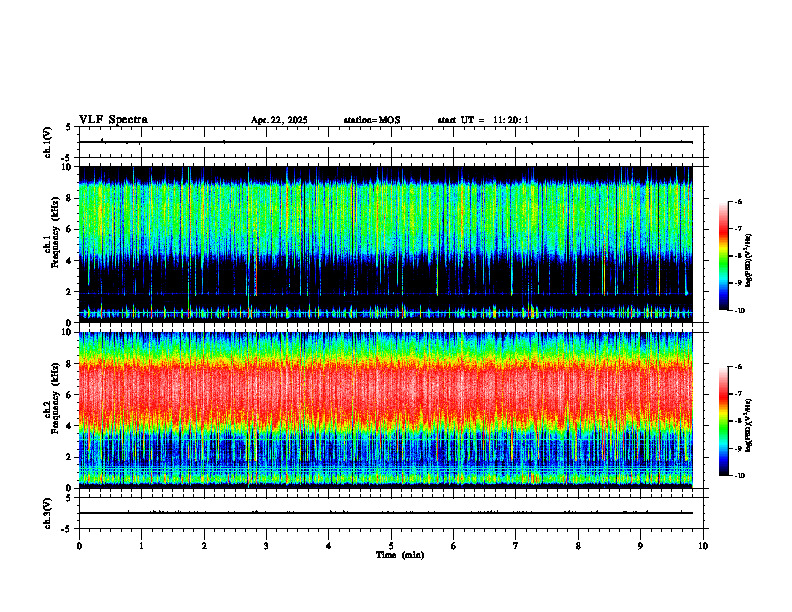
Task: Click the ch.2 spectrogram color scale bar
Action: point(724,421)
